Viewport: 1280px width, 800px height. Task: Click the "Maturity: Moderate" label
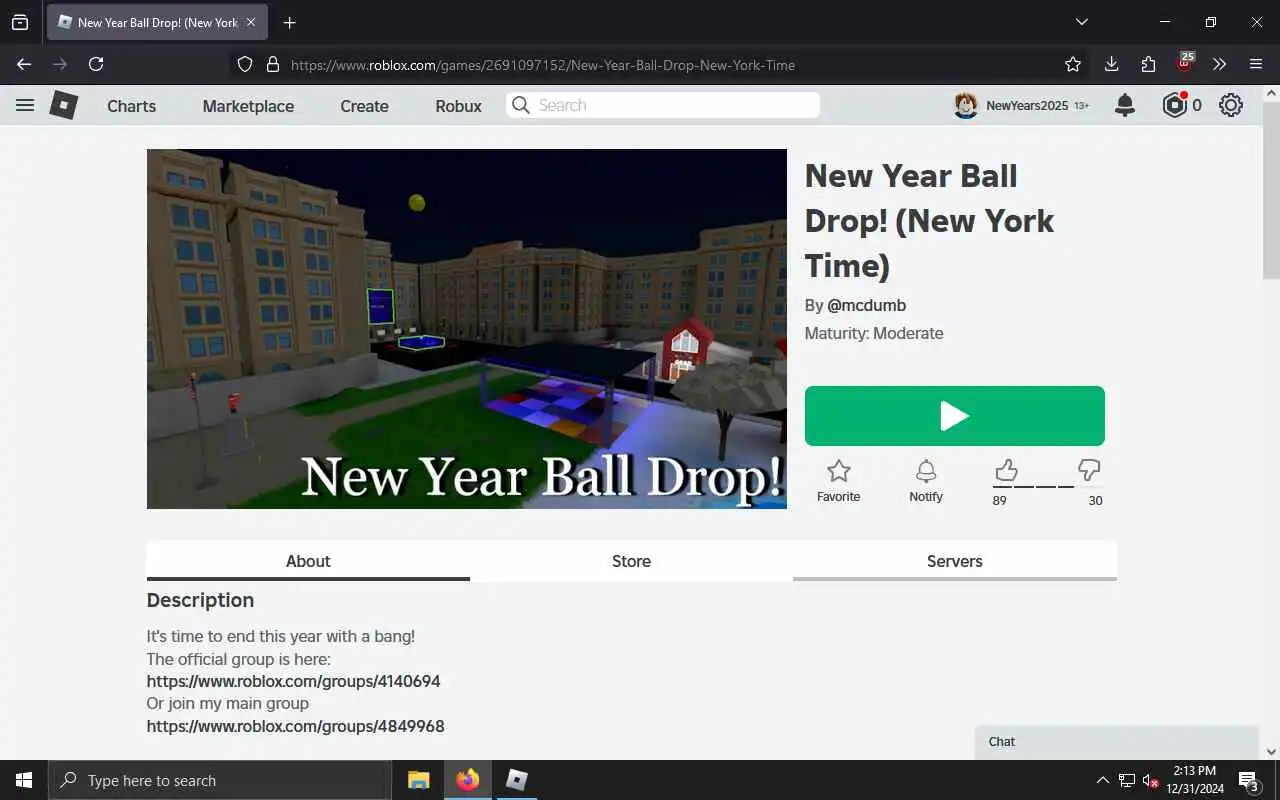click(874, 333)
